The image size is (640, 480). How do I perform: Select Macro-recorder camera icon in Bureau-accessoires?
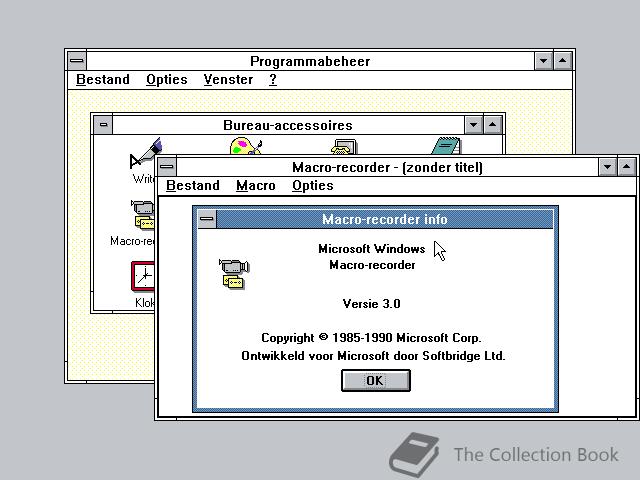[143, 214]
